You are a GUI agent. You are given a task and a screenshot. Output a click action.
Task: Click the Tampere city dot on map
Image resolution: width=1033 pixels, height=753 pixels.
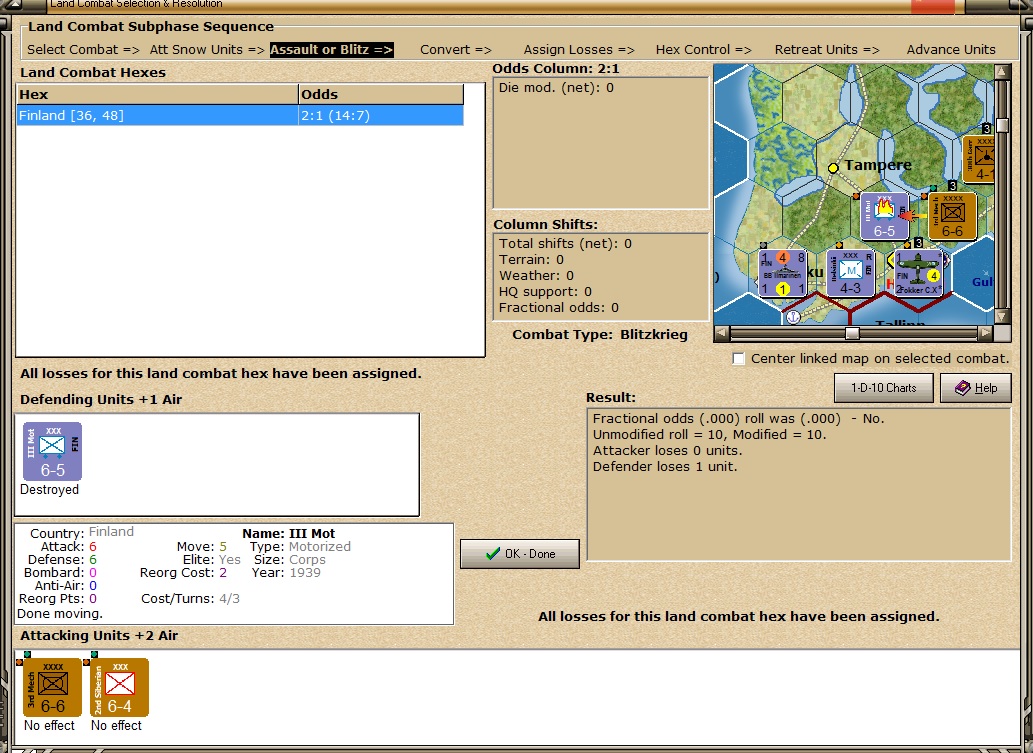833,168
